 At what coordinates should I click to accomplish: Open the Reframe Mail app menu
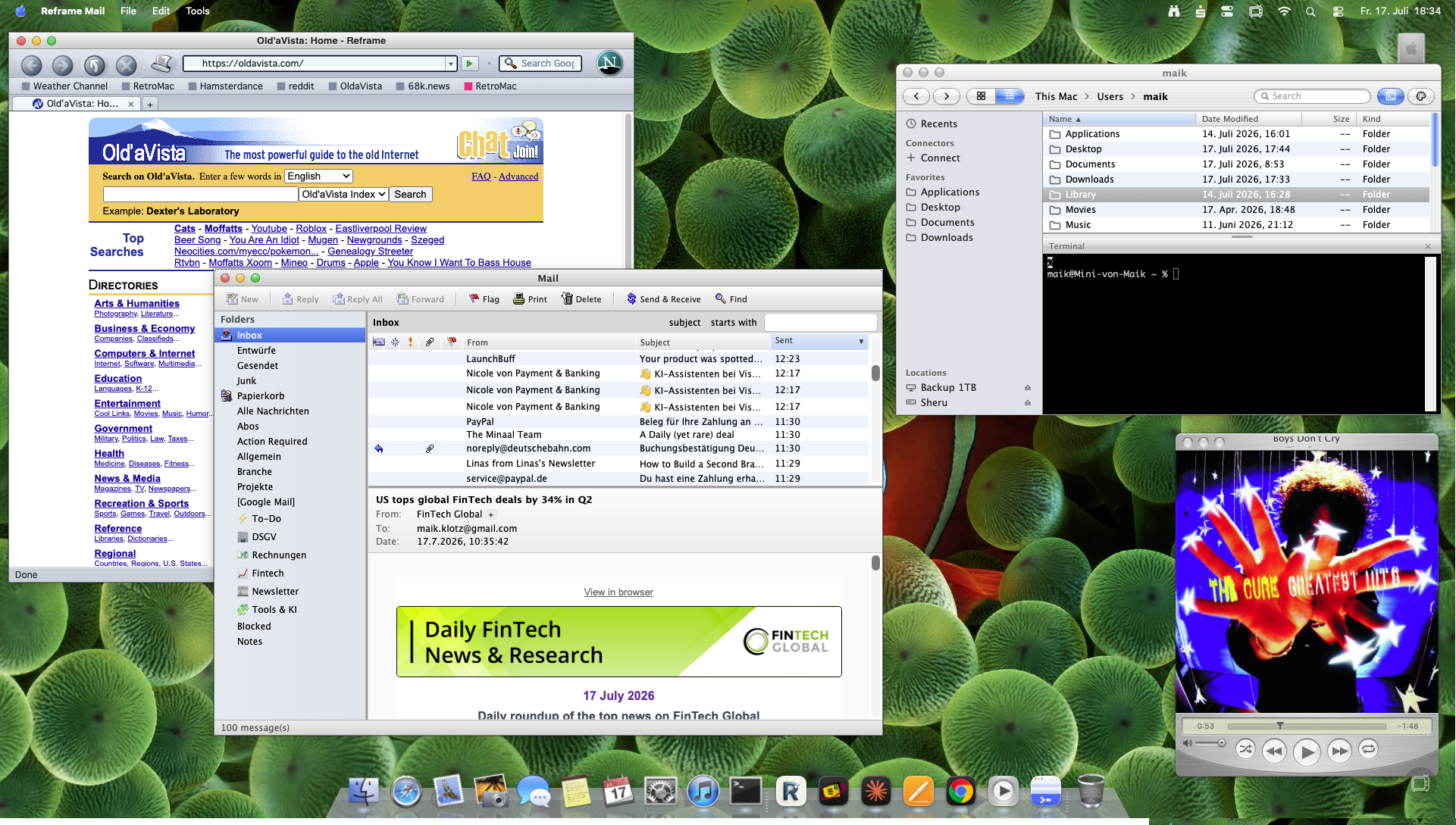73,11
